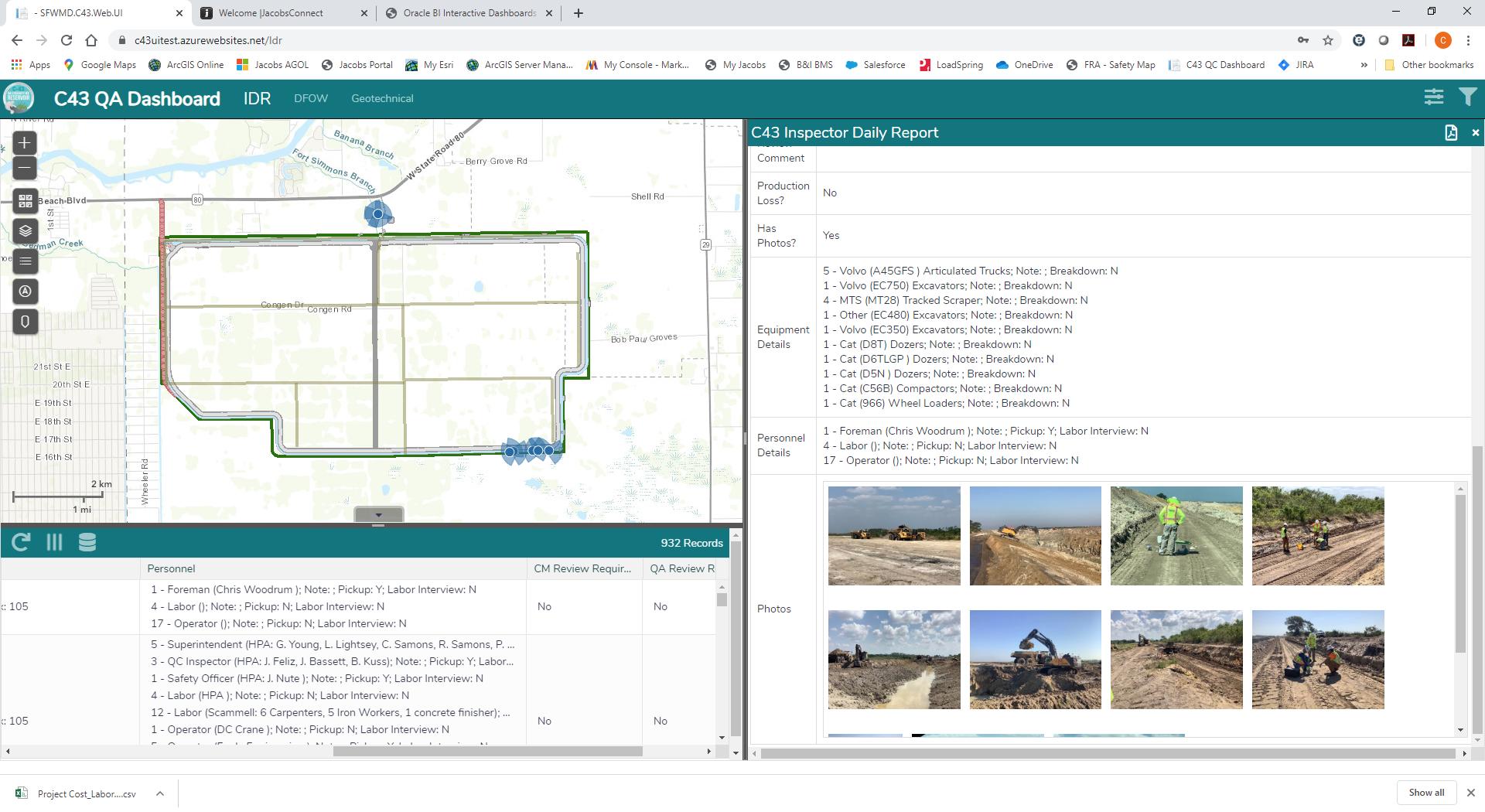Open the map layers tool
This screenshot has width=1485, height=812.
pos(25,231)
